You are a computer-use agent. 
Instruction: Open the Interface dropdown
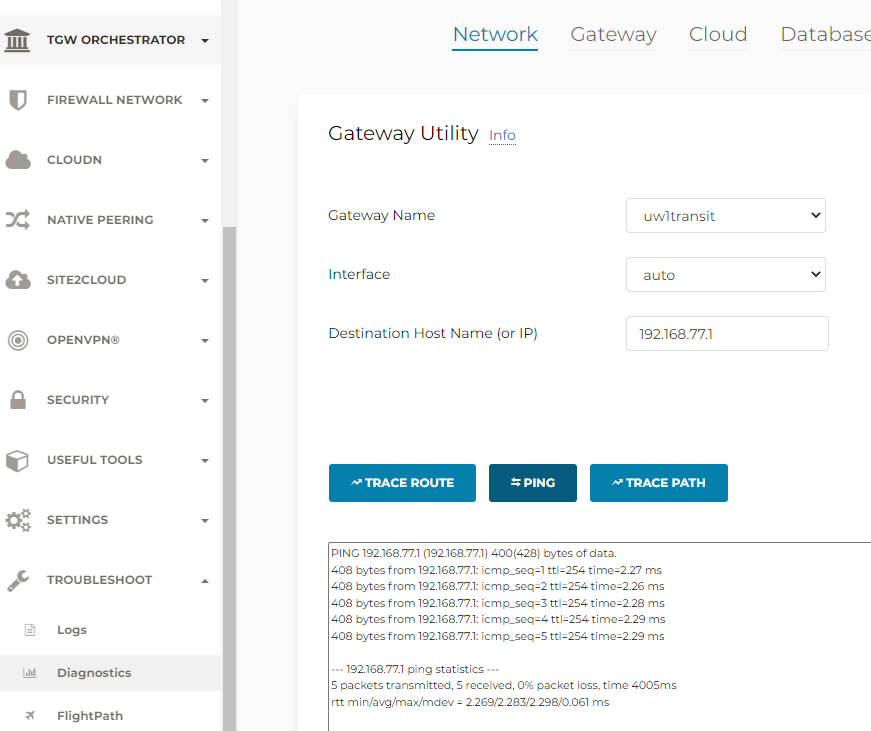click(x=725, y=274)
